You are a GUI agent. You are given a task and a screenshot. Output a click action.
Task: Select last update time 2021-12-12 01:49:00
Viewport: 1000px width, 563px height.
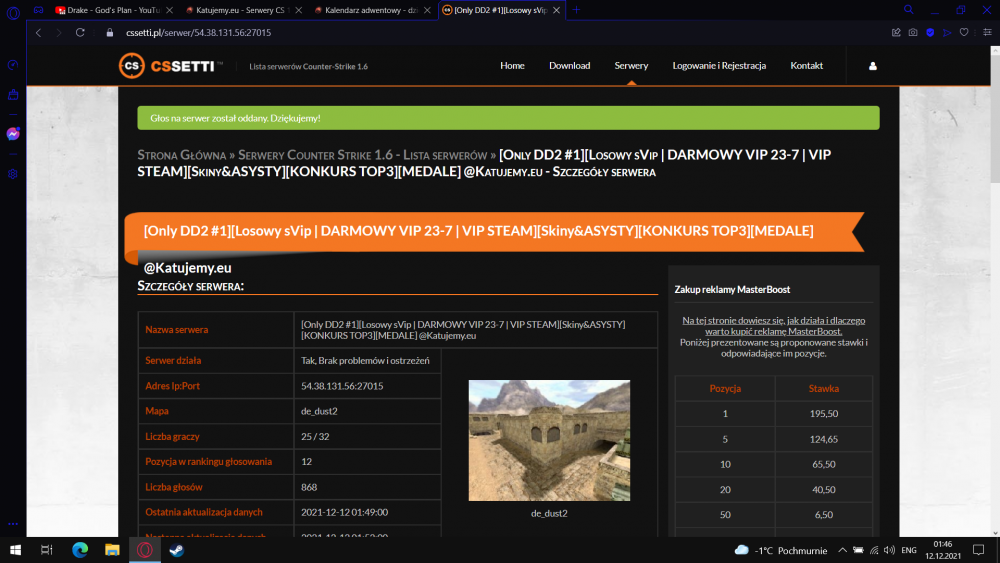(x=344, y=512)
